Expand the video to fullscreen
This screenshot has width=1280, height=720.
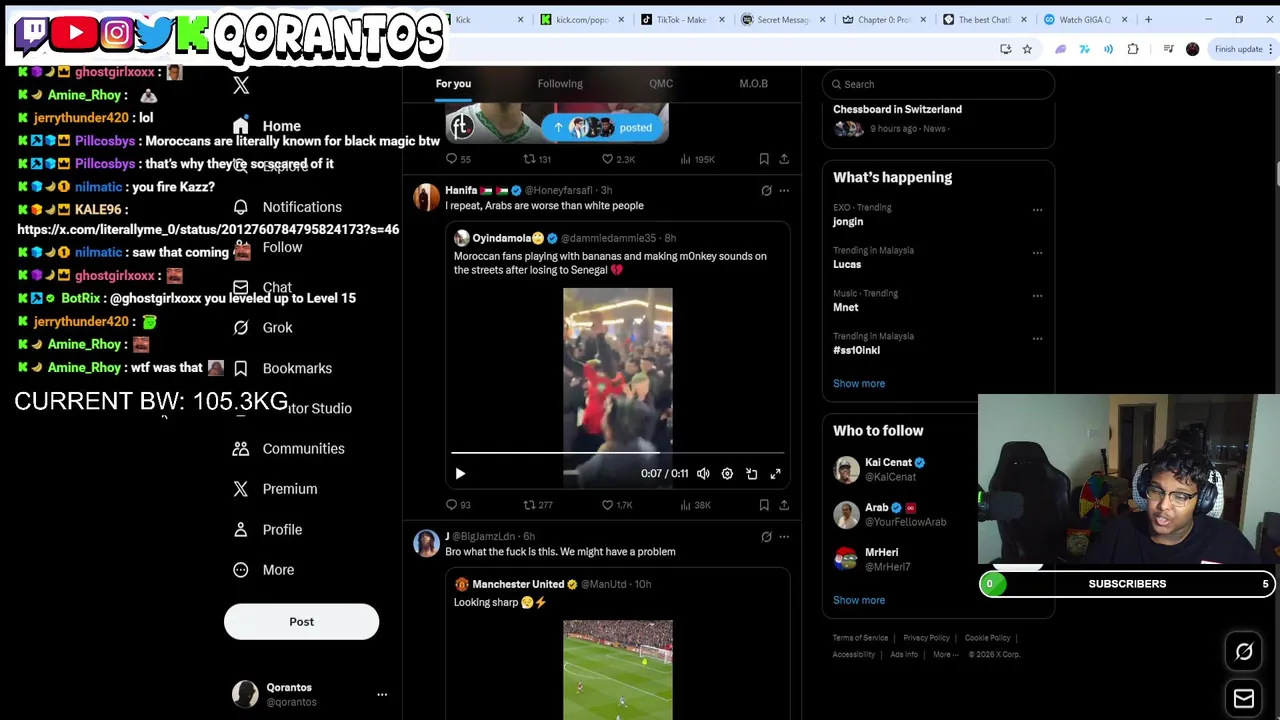[775, 474]
